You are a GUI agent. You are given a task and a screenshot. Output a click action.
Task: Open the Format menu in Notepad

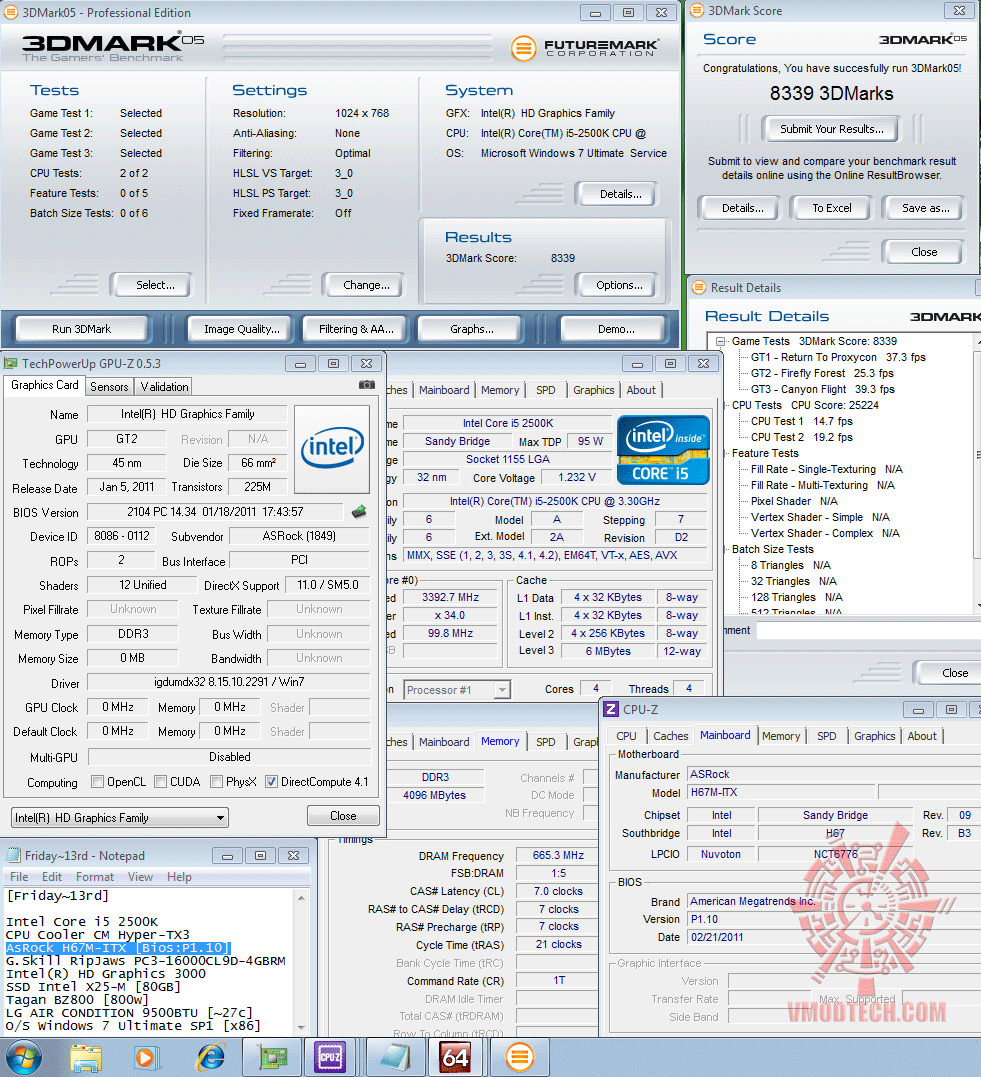[95, 877]
